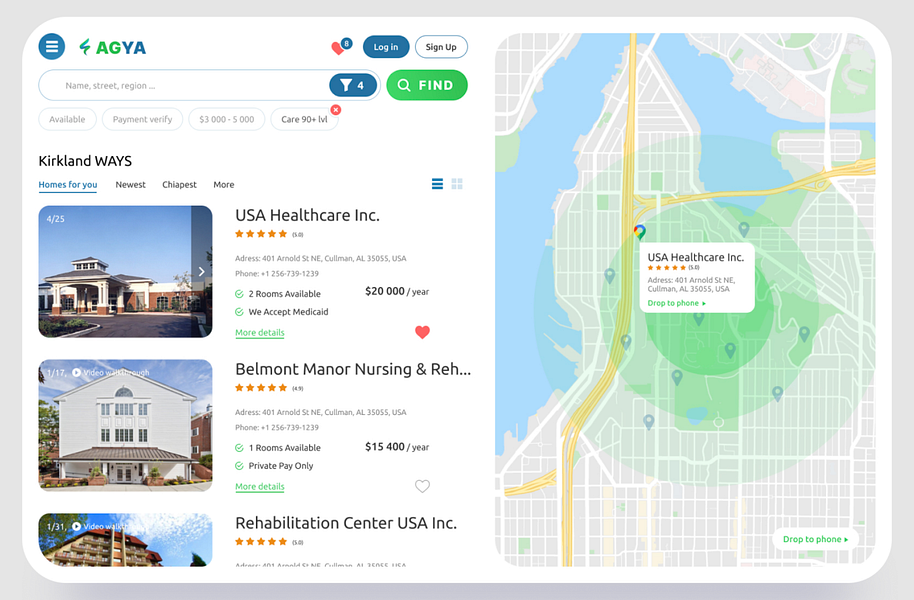Click Drop to phone button on map corner
The width and height of the screenshot is (914, 600).
(815, 539)
